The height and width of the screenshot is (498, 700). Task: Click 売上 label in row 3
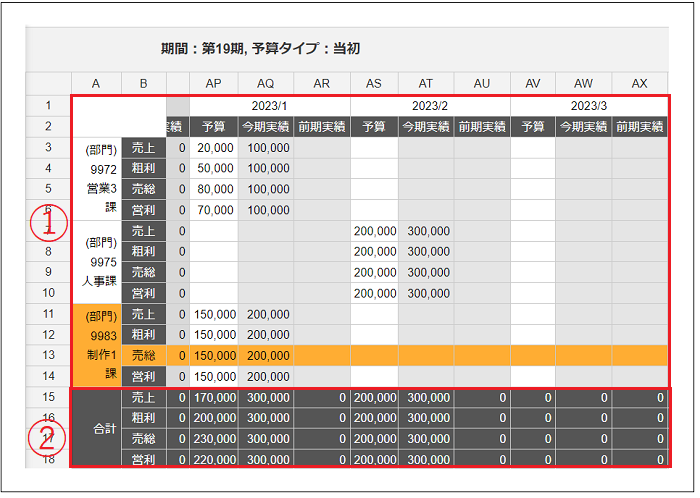[144, 148]
